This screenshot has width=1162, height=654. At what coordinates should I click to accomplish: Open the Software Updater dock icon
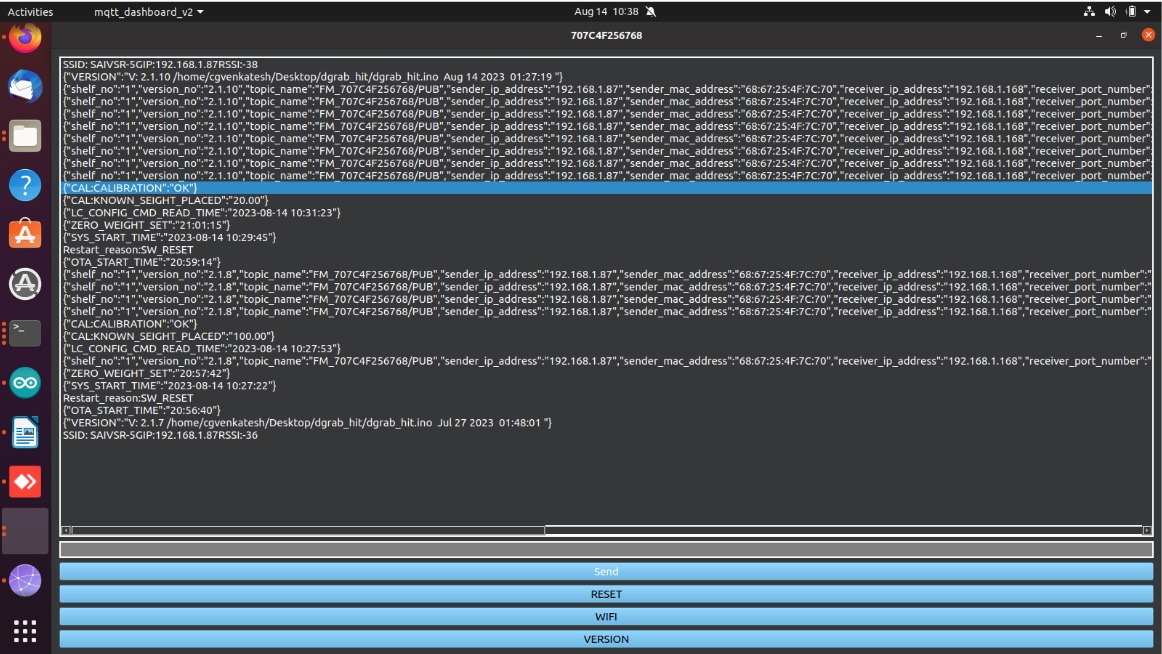click(25, 283)
